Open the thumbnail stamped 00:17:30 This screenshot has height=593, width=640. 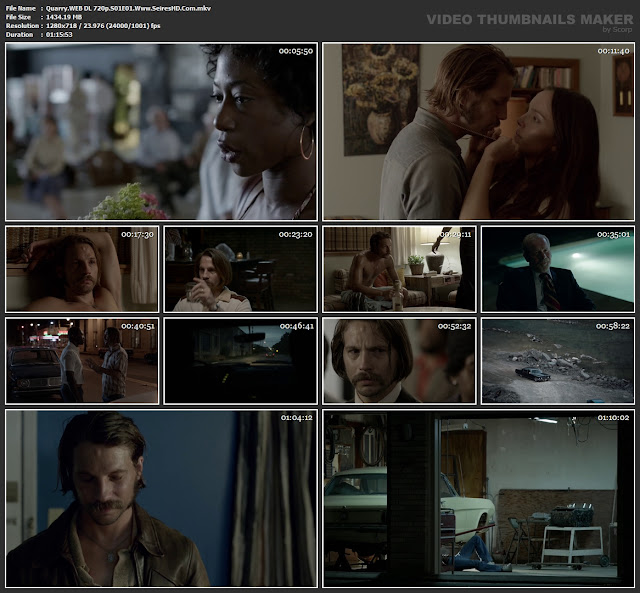point(82,269)
